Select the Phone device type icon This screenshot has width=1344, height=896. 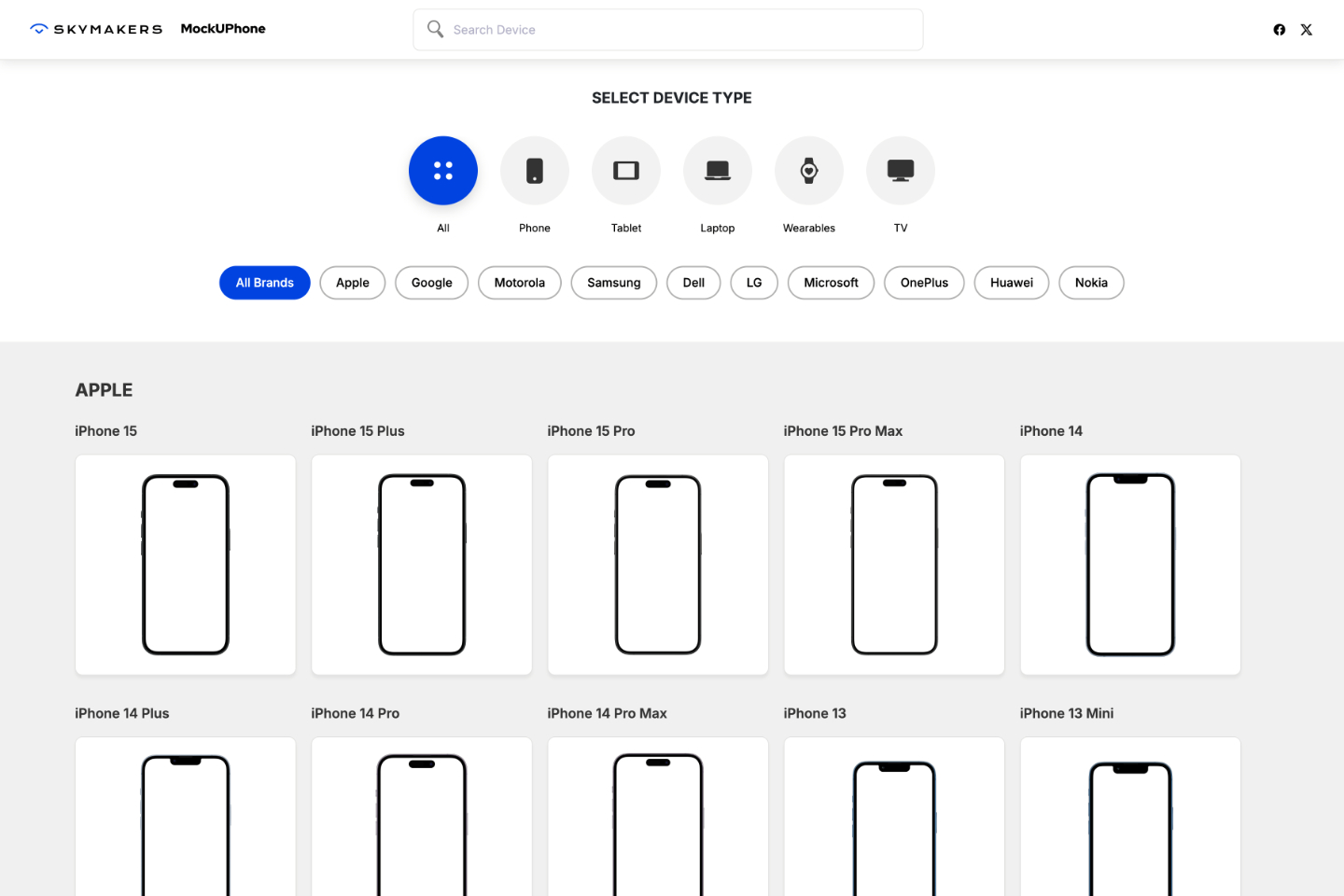pos(535,171)
